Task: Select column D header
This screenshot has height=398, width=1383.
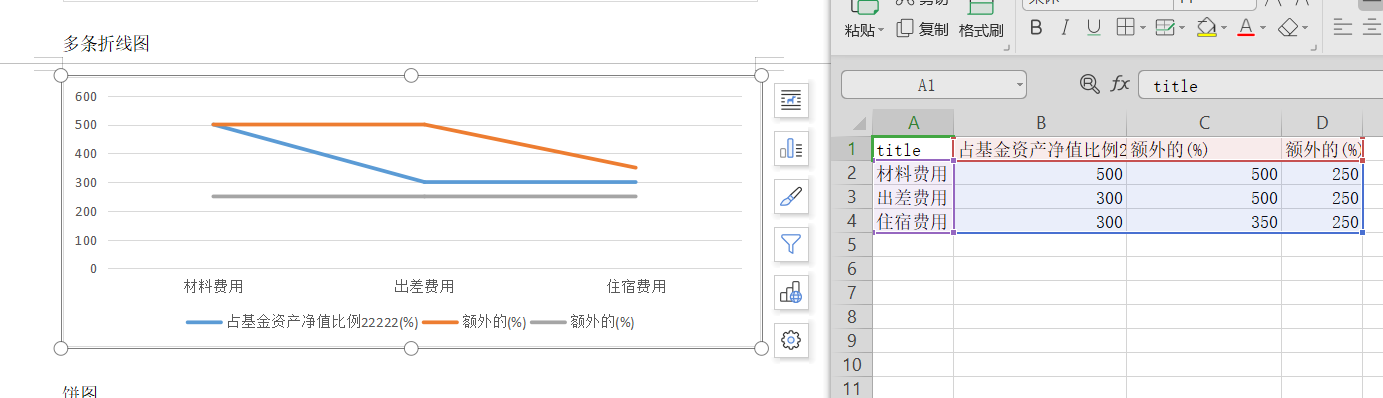Action: (x=1322, y=122)
